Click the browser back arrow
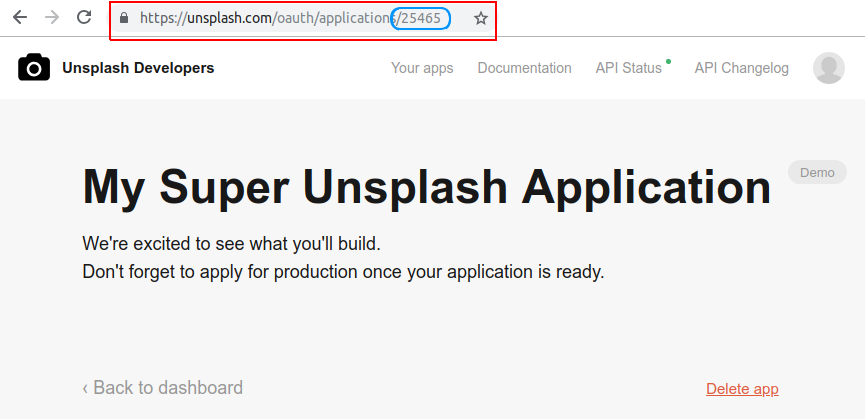 20,18
